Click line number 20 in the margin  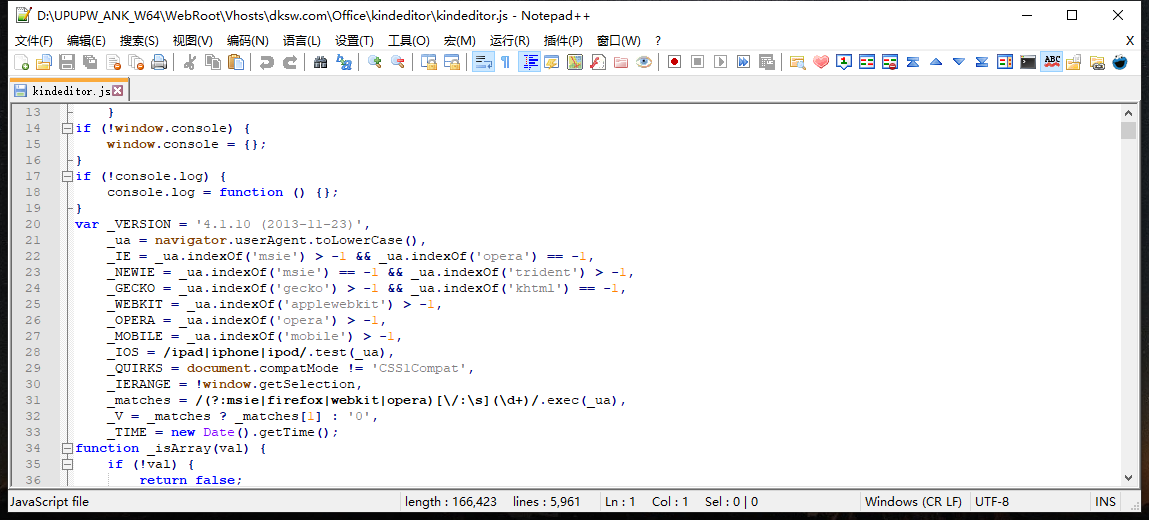tap(33, 224)
